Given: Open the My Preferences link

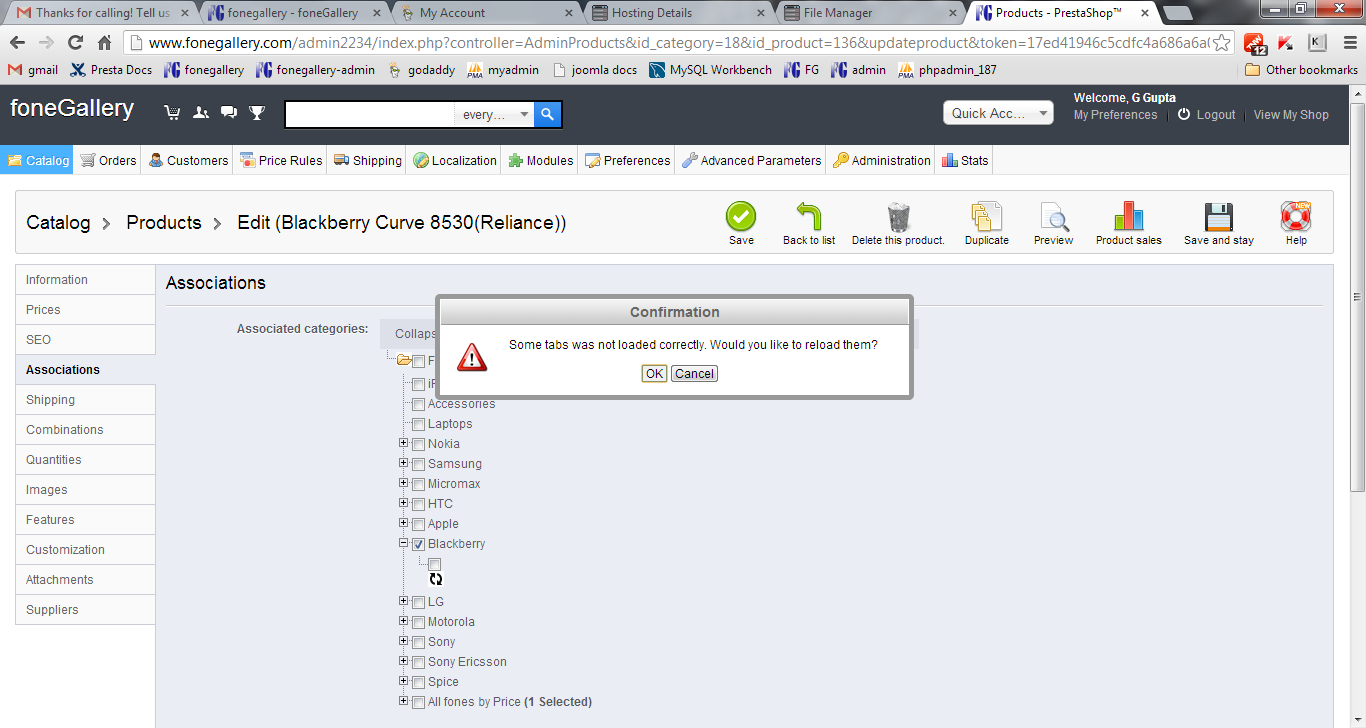Looking at the screenshot, I should click(x=1115, y=115).
